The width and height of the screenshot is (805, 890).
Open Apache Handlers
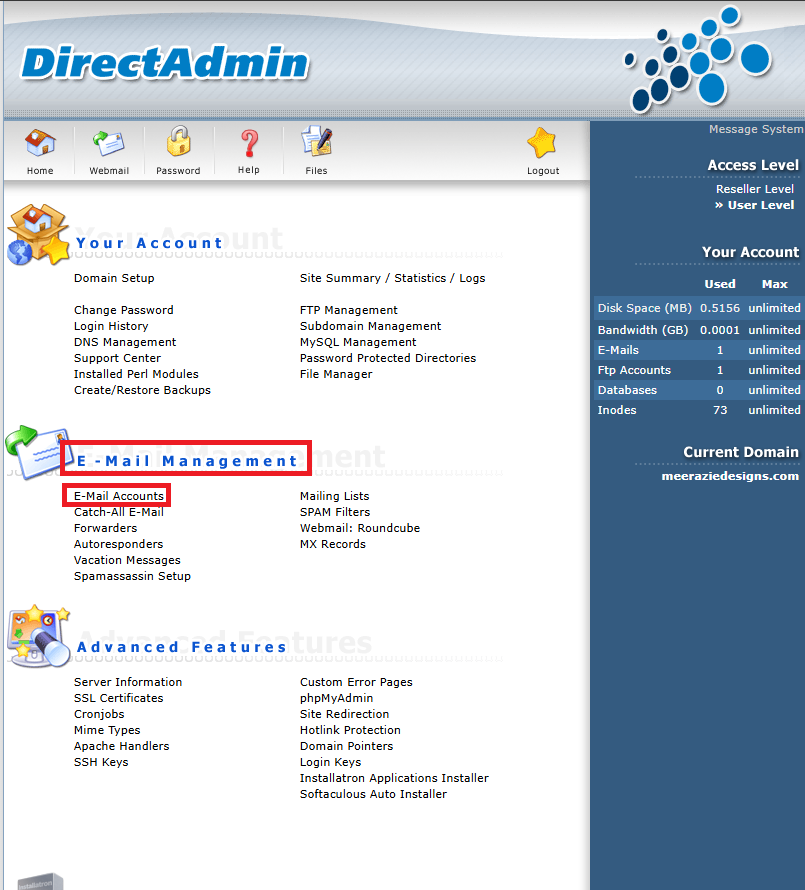(121, 746)
